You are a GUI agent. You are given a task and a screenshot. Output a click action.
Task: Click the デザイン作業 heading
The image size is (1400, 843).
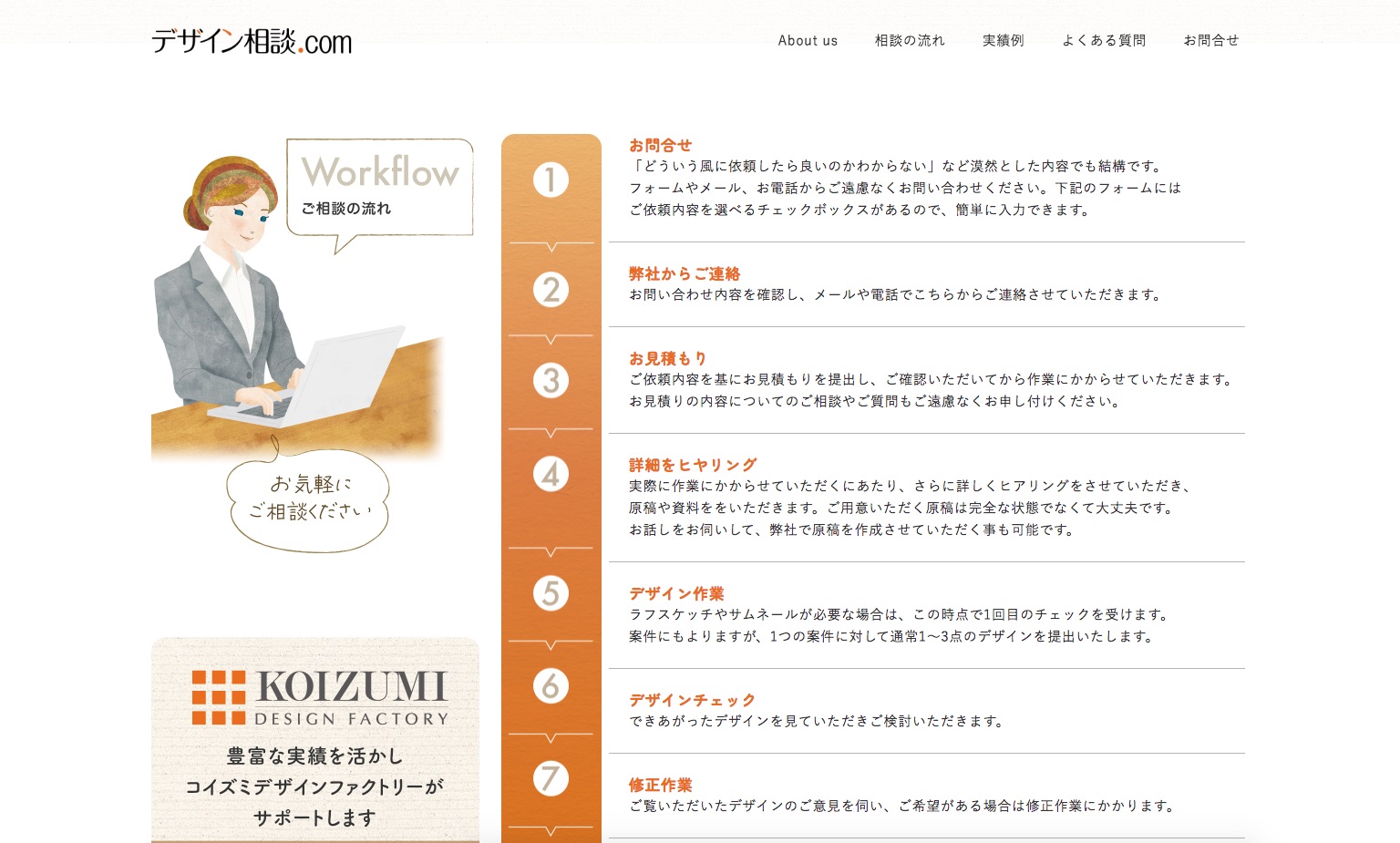pyautogui.click(x=675, y=593)
